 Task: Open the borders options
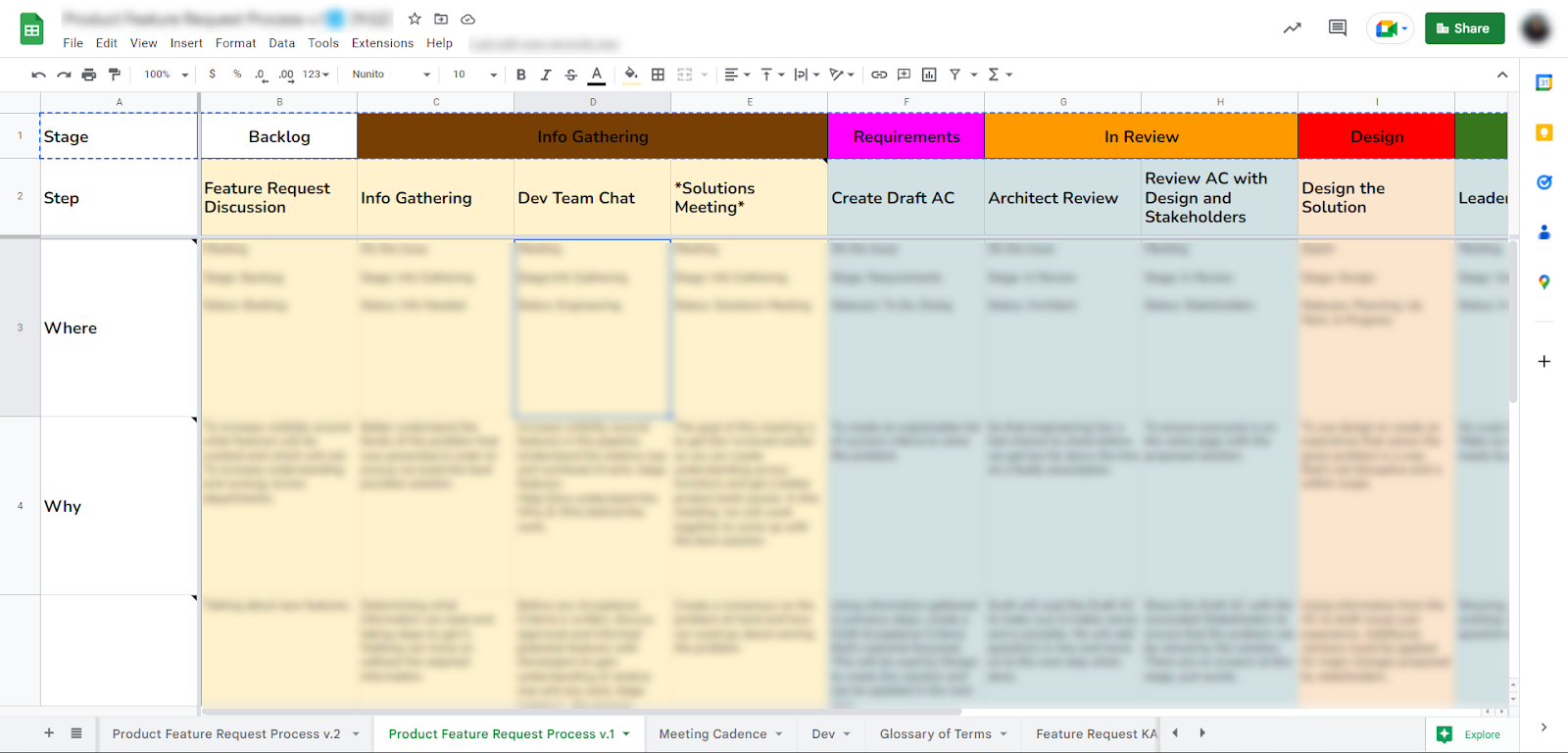coord(658,75)
